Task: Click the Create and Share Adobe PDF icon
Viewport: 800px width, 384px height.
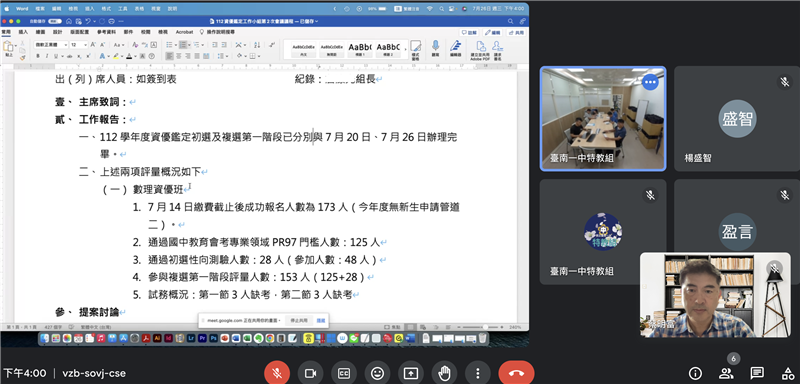Action: click(x=480, y=50)
